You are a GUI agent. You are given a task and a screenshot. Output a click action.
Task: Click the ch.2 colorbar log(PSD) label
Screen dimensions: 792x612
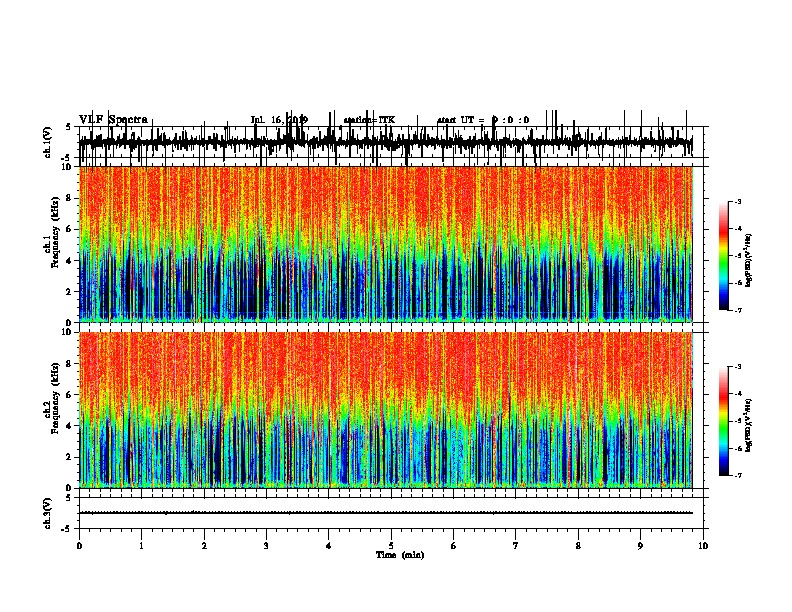[x=749, y=425]
